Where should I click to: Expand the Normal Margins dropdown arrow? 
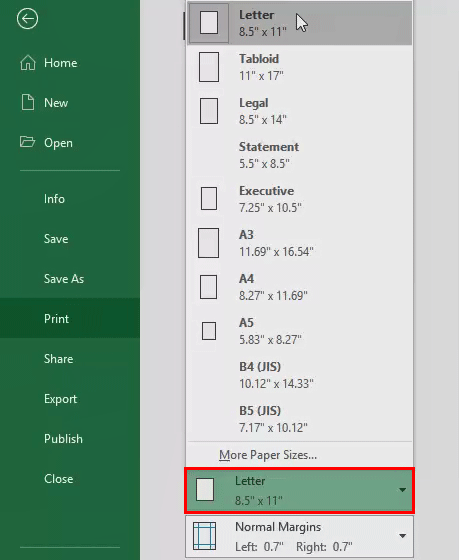pos(403,536)
